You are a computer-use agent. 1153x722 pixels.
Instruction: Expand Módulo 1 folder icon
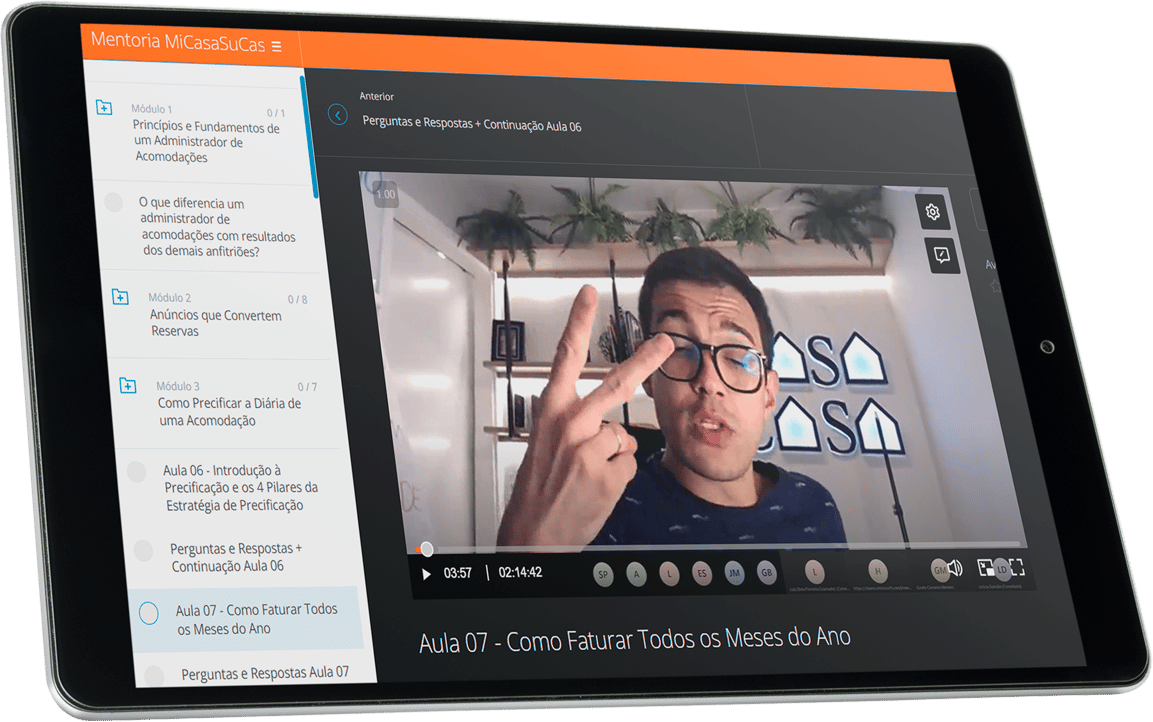point(104,108)
